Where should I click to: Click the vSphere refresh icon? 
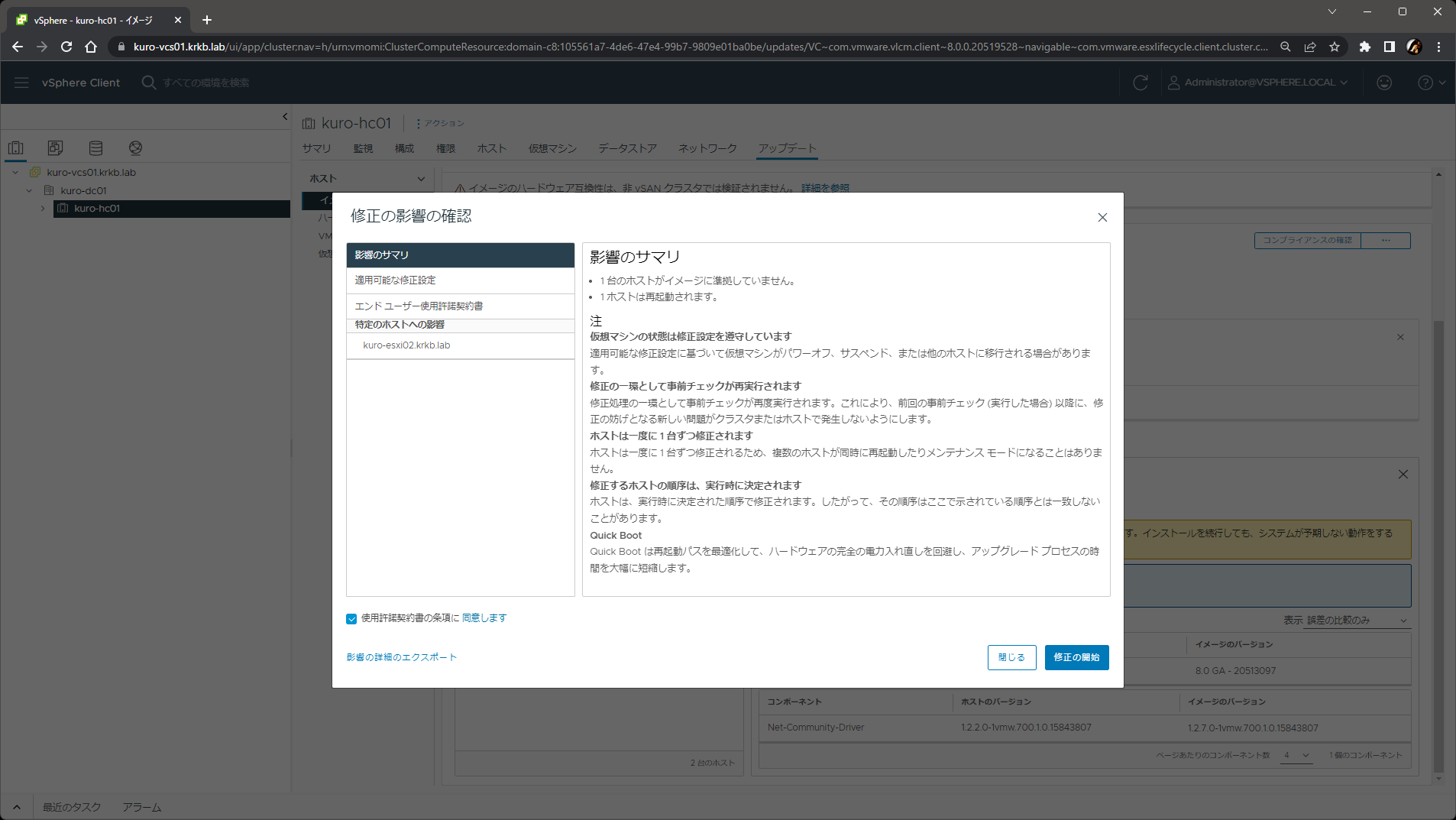(1140, 83)
